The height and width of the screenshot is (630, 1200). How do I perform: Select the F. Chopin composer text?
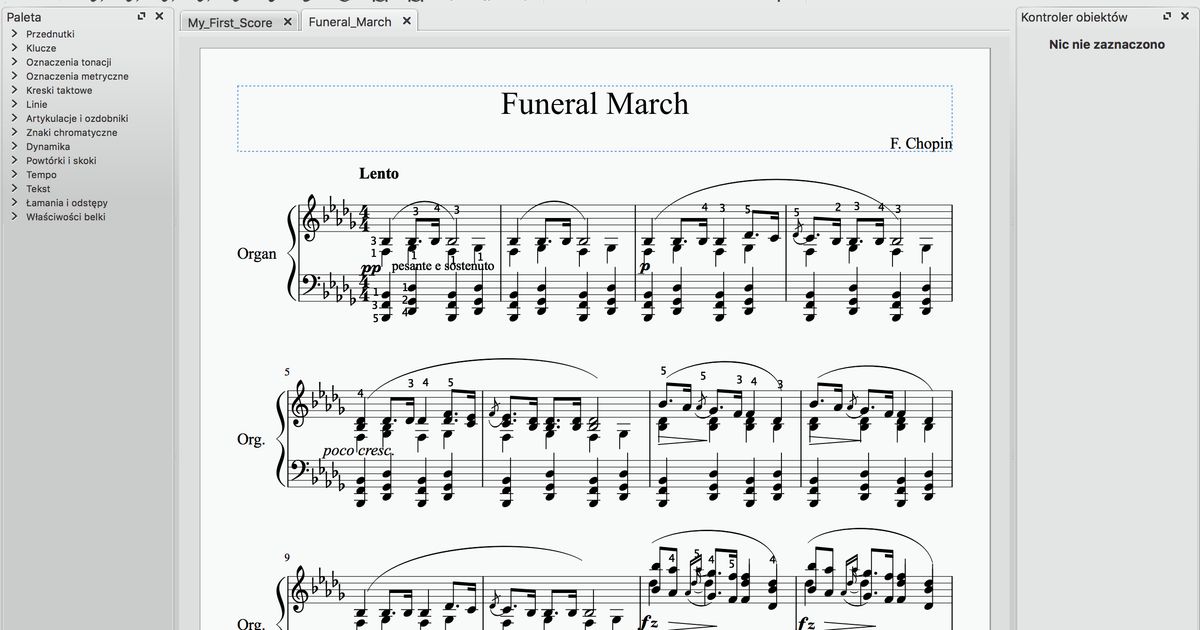[x=920, y=143]
